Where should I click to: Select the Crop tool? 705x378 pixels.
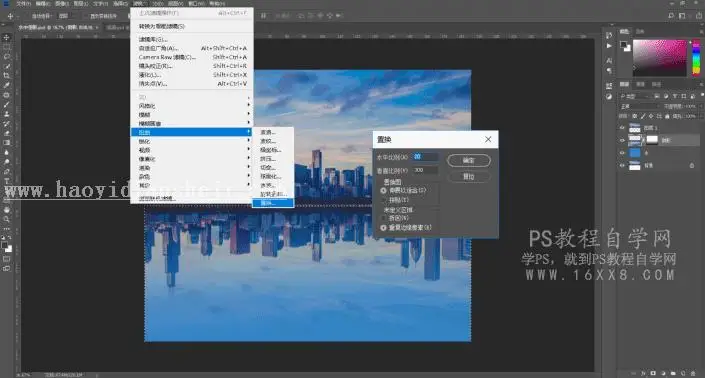tap(7, 76)
